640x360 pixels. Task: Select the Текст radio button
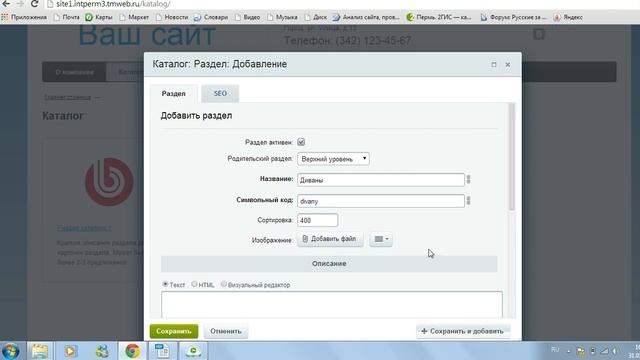click(x=165, y=284)
